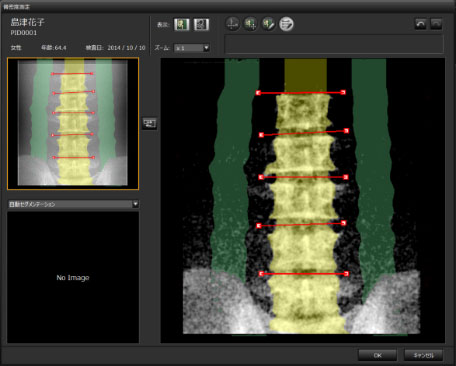
Task: Choose the region move tool icon
Action: (x=250, y=24)
